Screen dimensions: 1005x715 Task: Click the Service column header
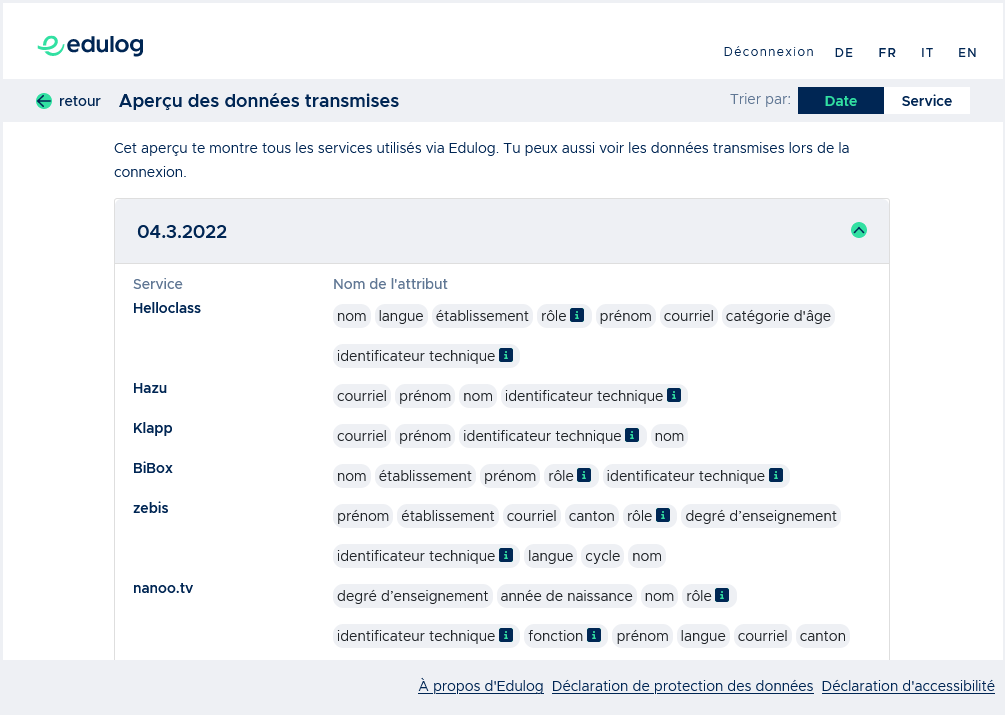click(x=158, y=284)
